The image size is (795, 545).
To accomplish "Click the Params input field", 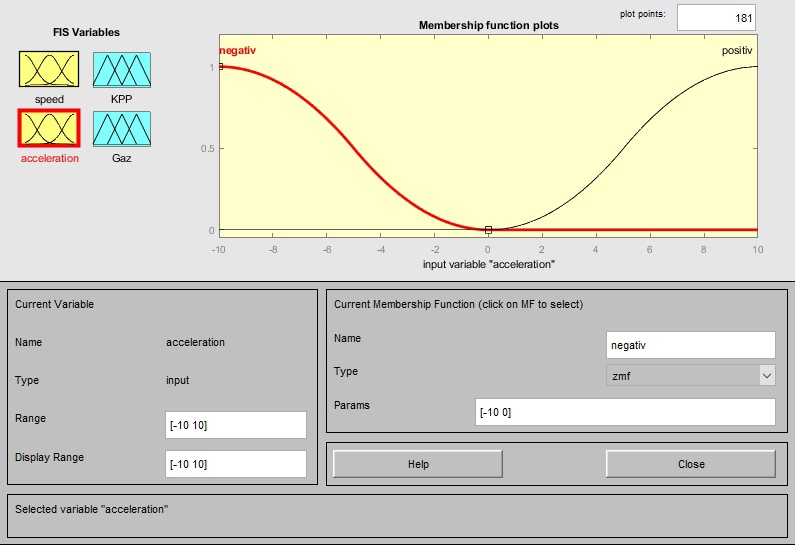I will tap(625, 412).
